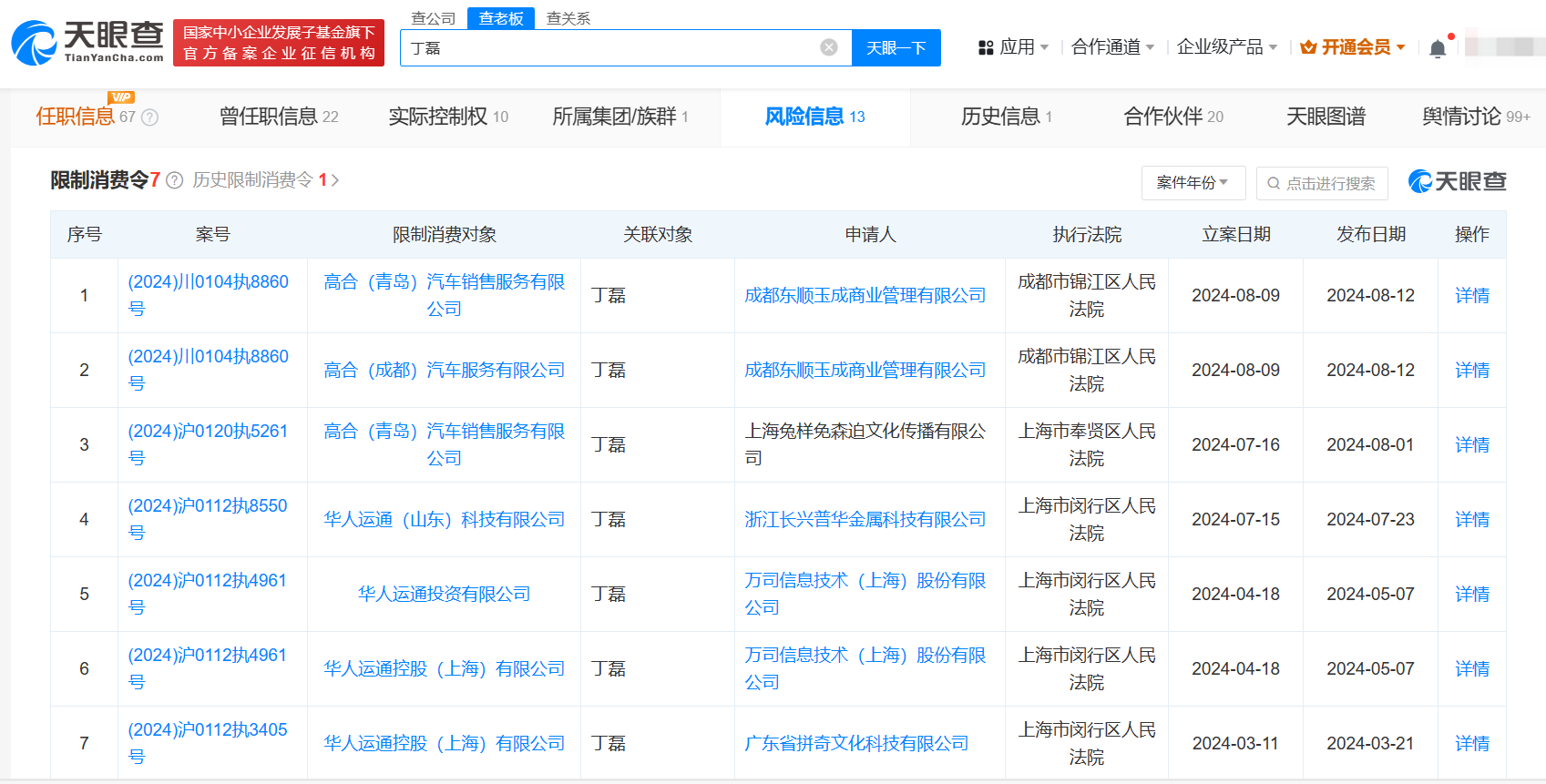Screen dimensions: 1546x784
Task: Expand the 案件年份 dropdown filter
Action: (x=1192, y=183)
